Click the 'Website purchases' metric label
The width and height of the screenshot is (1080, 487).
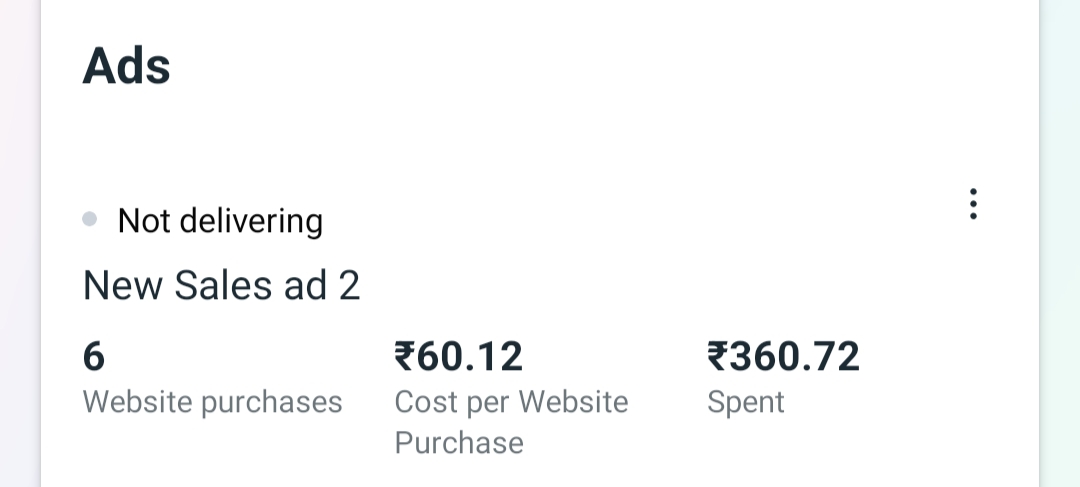pyautogui.click(x=212, y=402)
